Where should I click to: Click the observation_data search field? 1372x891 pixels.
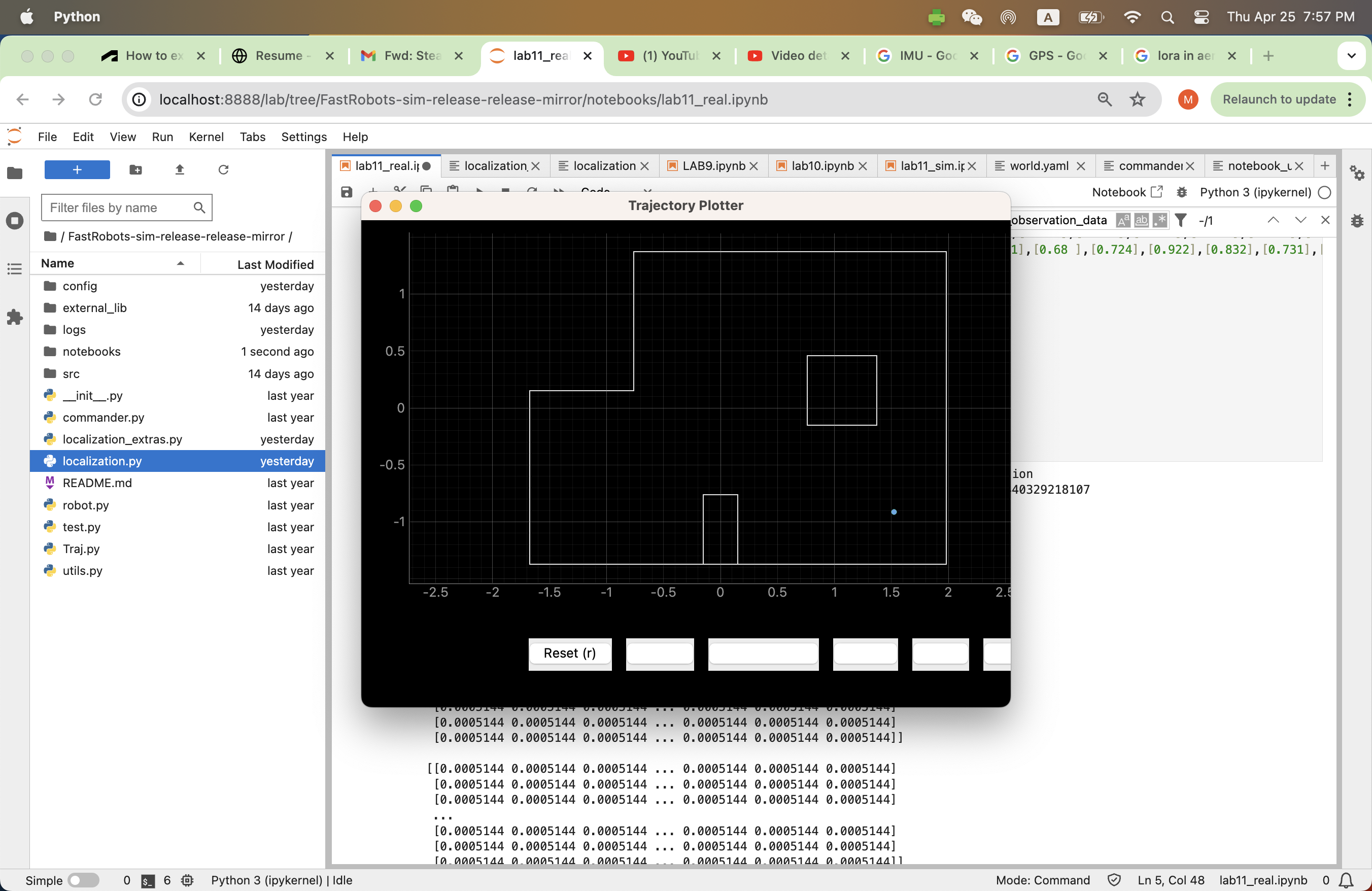(1060, 220)
